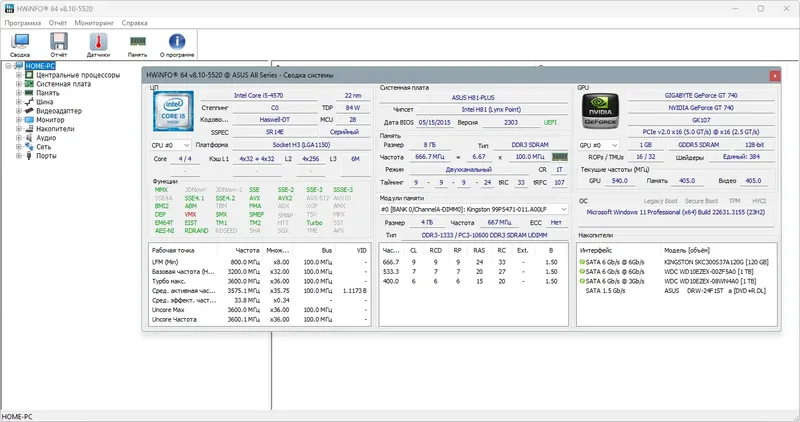Click the Intel H81 (Lynx Point) chipset field
The height and width of the screenshot is (422, 800).
click(x=491, y=109)
